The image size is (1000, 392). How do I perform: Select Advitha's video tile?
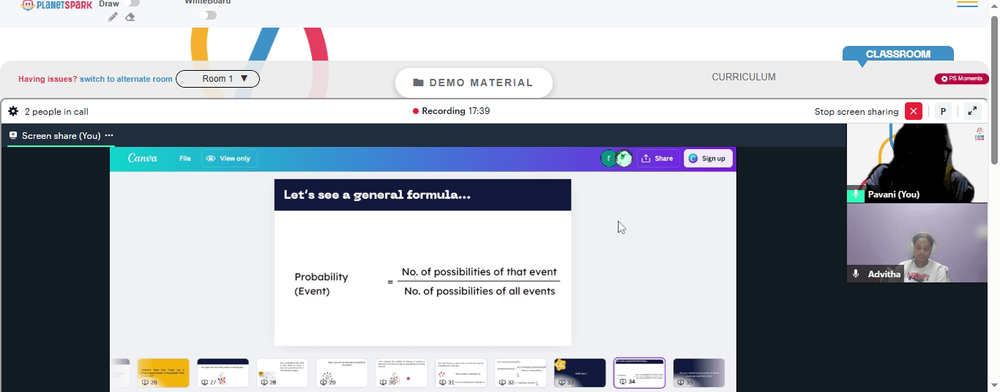[x=916, y=243]
